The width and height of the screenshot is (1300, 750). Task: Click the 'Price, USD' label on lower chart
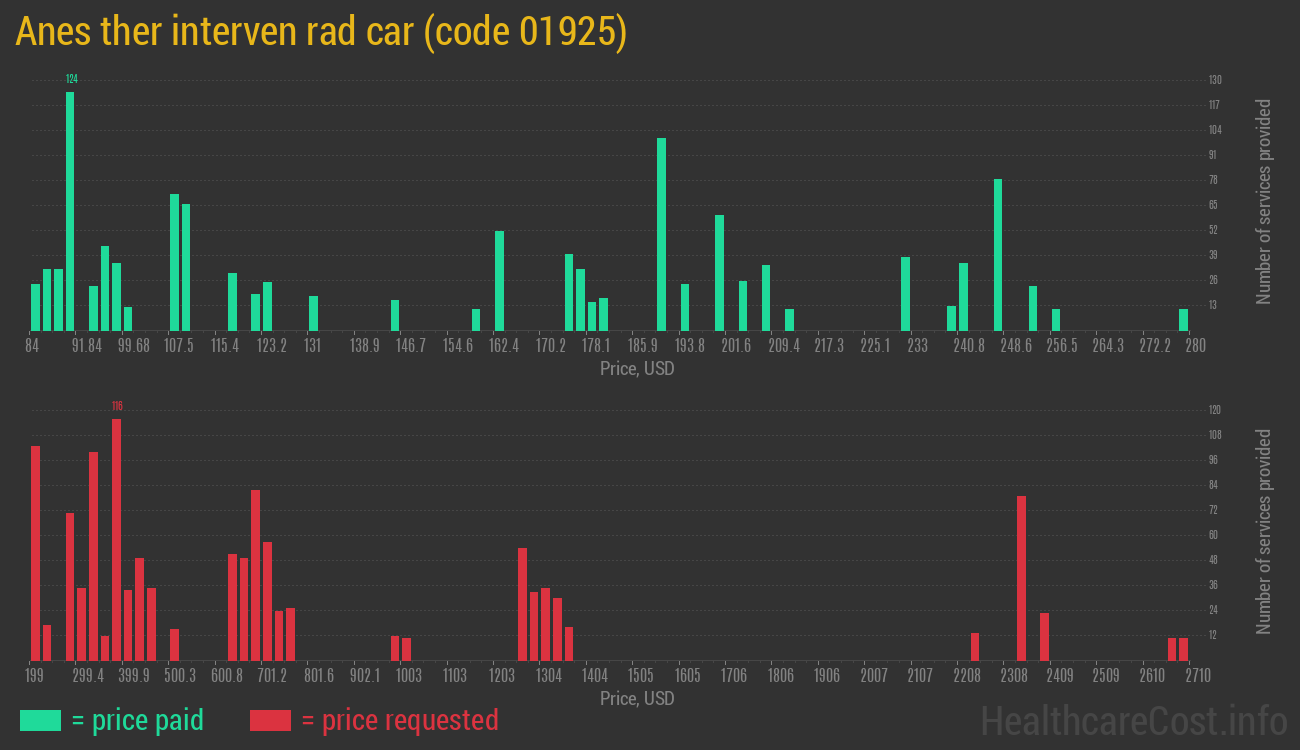tap(637, 698)
